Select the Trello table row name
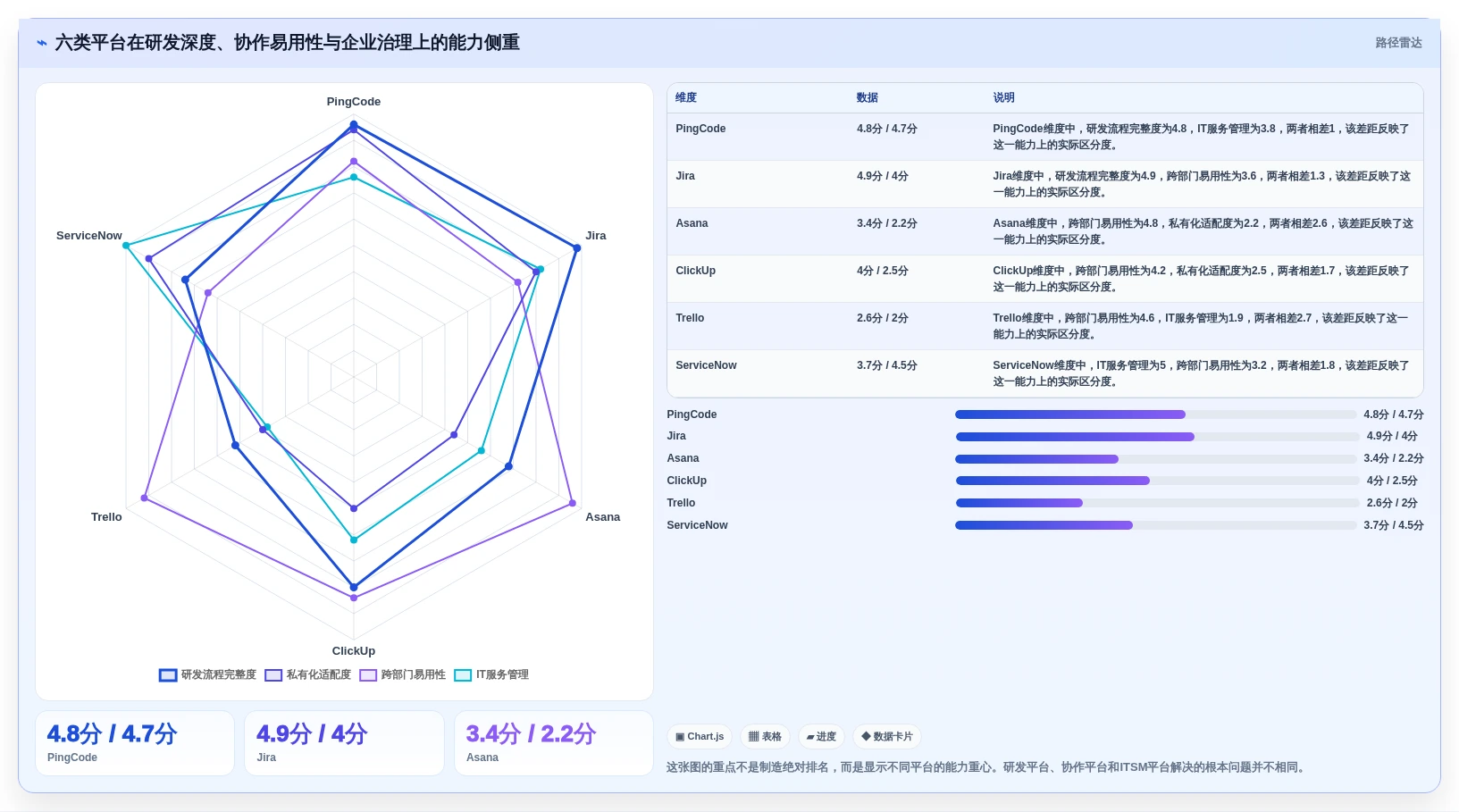 pyautogui.click(x=690, y=318)
